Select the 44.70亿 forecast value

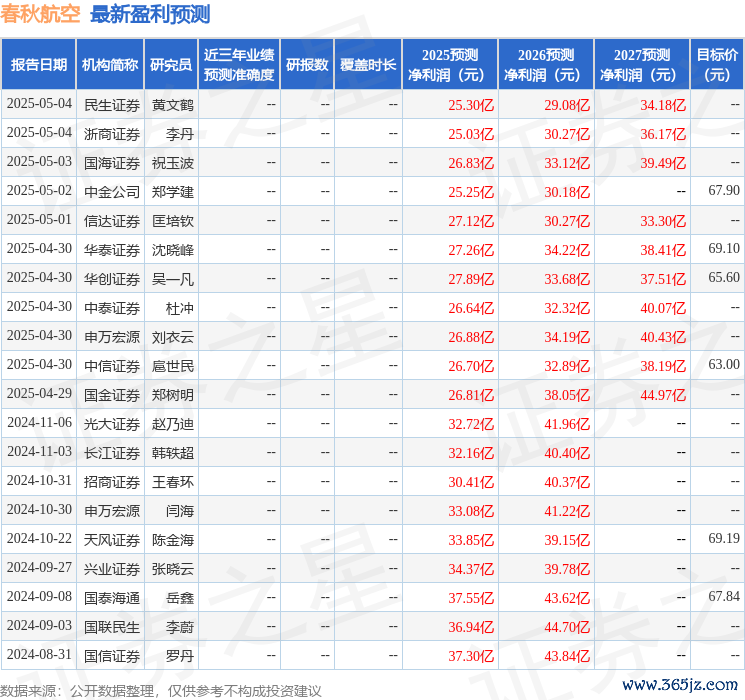[x=567, y=627]
